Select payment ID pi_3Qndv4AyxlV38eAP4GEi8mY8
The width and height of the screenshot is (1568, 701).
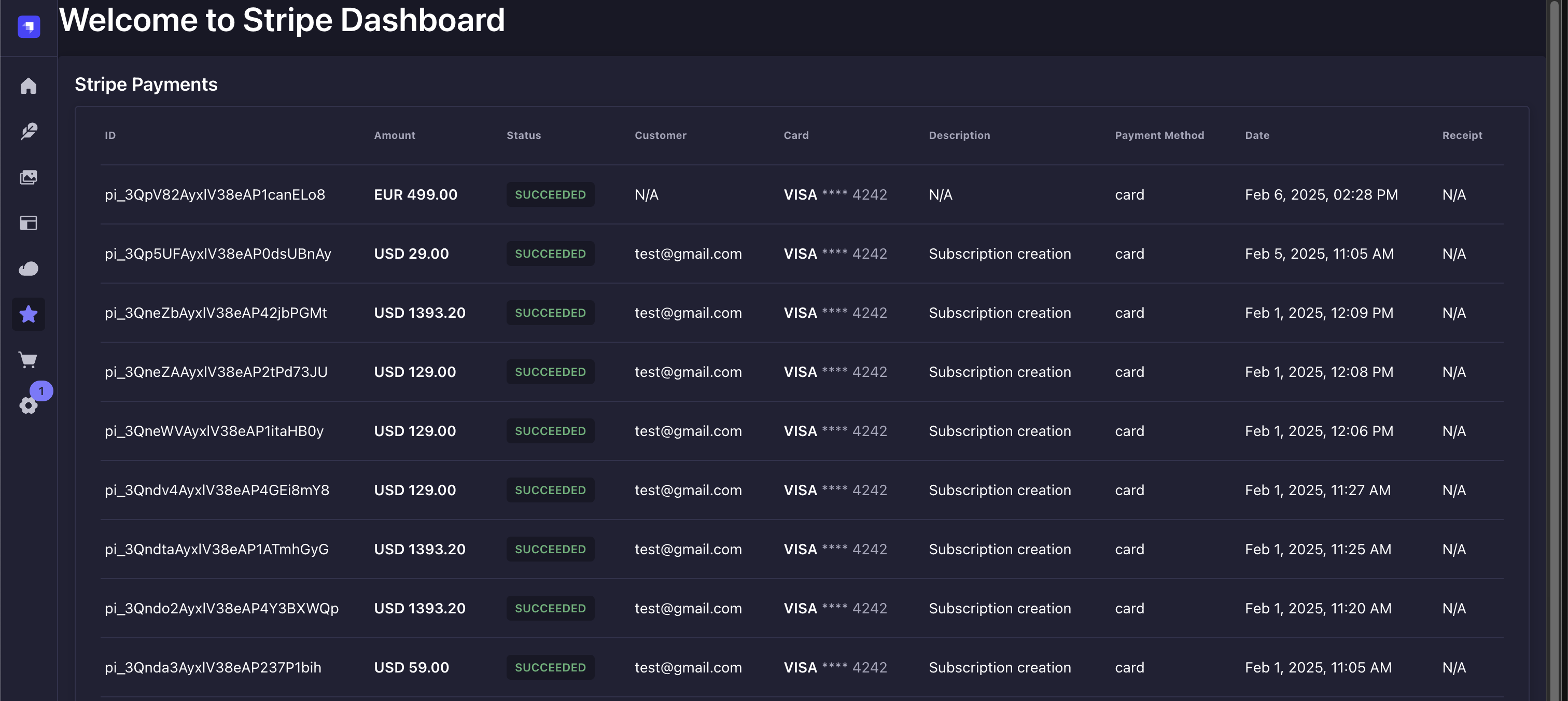217,490
